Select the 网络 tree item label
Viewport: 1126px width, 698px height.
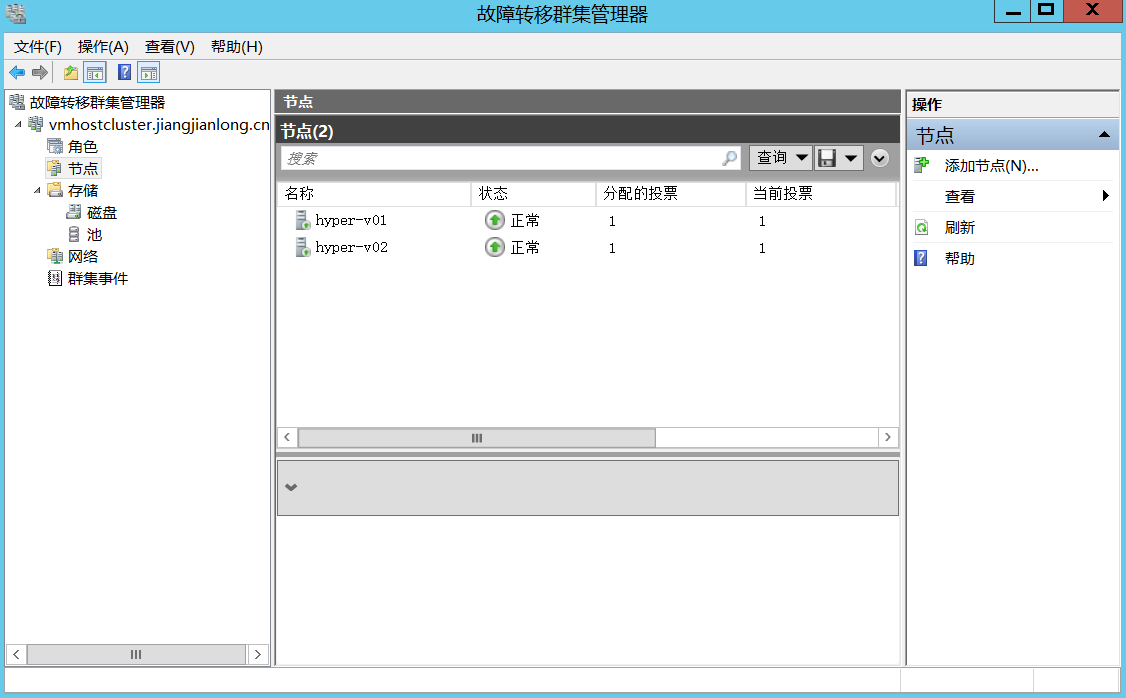pos(83,256)
